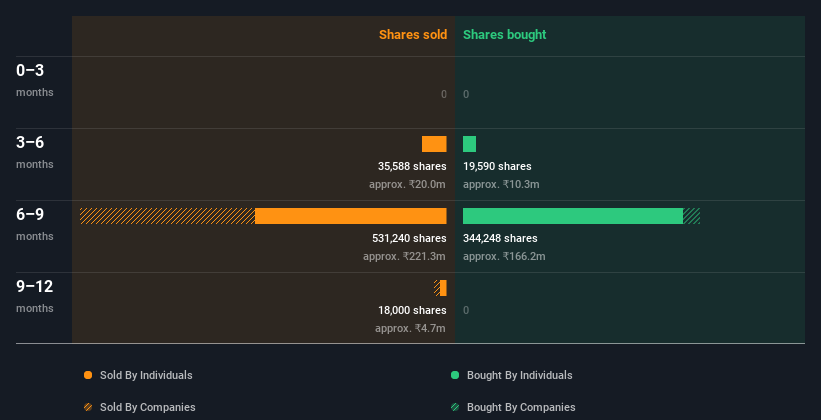Viewport: 821px width, 420px height.
Task: Click the zero sold value in 0–3 months row
Action: click(x=444, y=94)
